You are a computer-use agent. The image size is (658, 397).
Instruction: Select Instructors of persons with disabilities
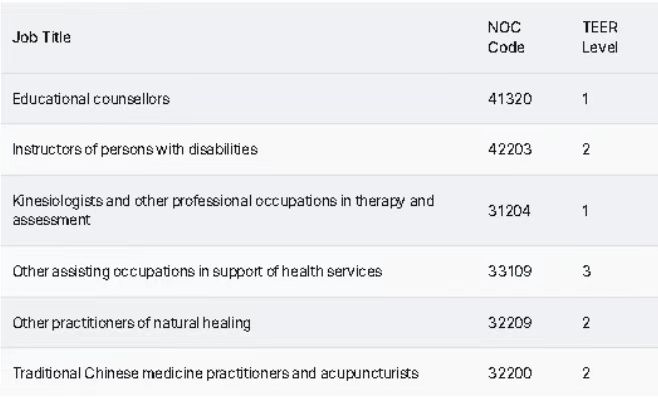click(135, 149)
